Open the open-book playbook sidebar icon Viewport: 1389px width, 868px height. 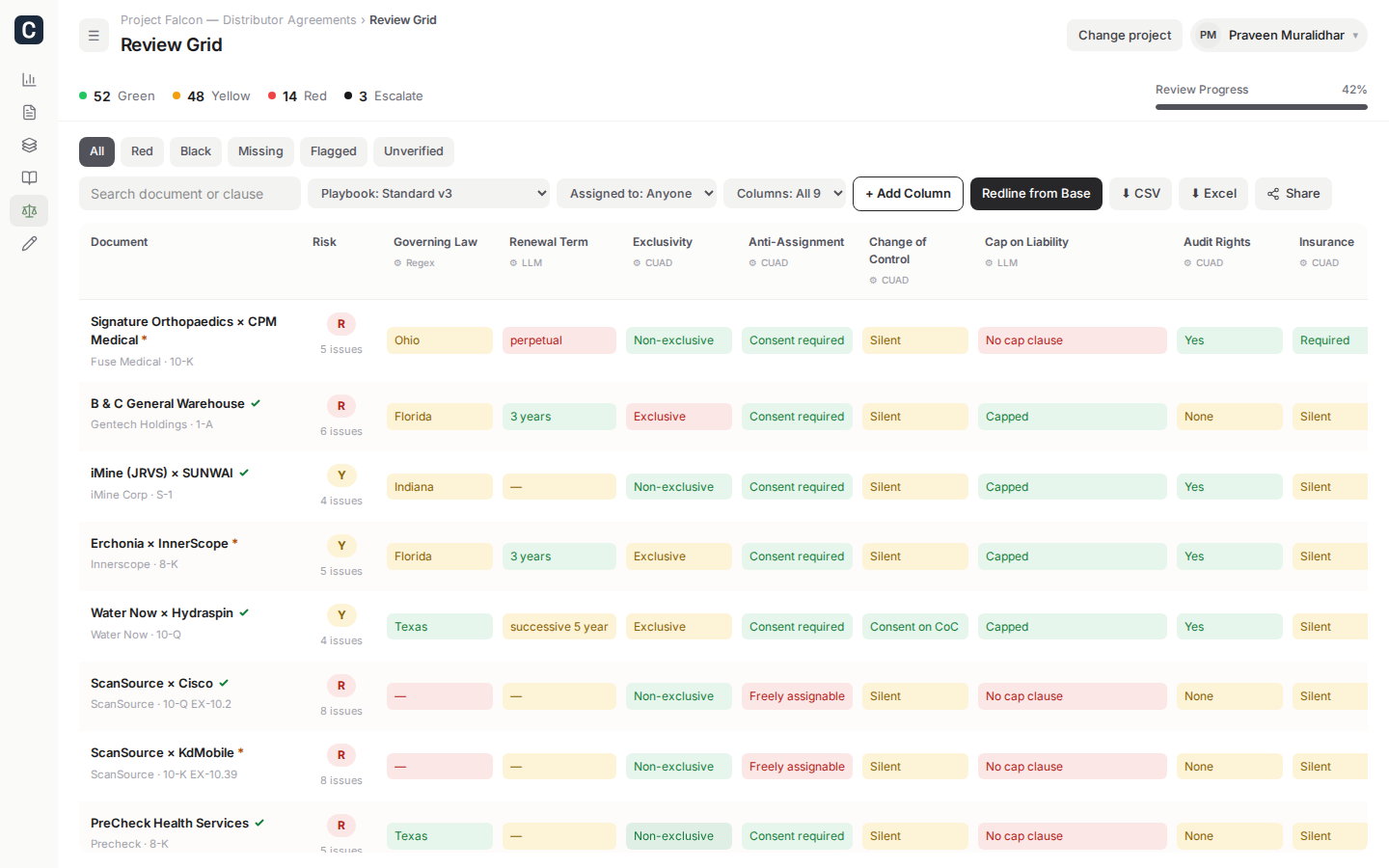coord(29,178)
